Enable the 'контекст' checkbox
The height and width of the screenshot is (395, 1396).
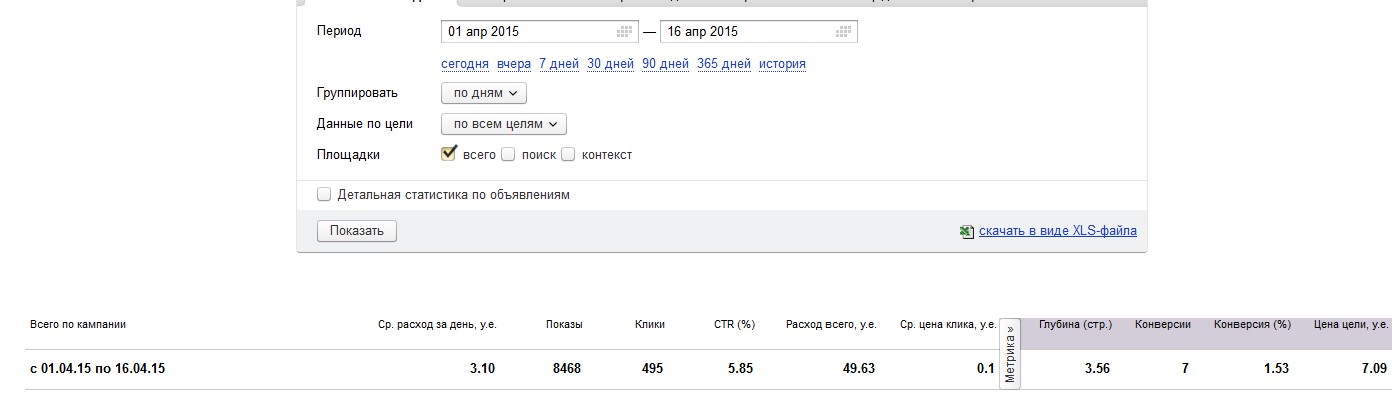click(568, 155)
